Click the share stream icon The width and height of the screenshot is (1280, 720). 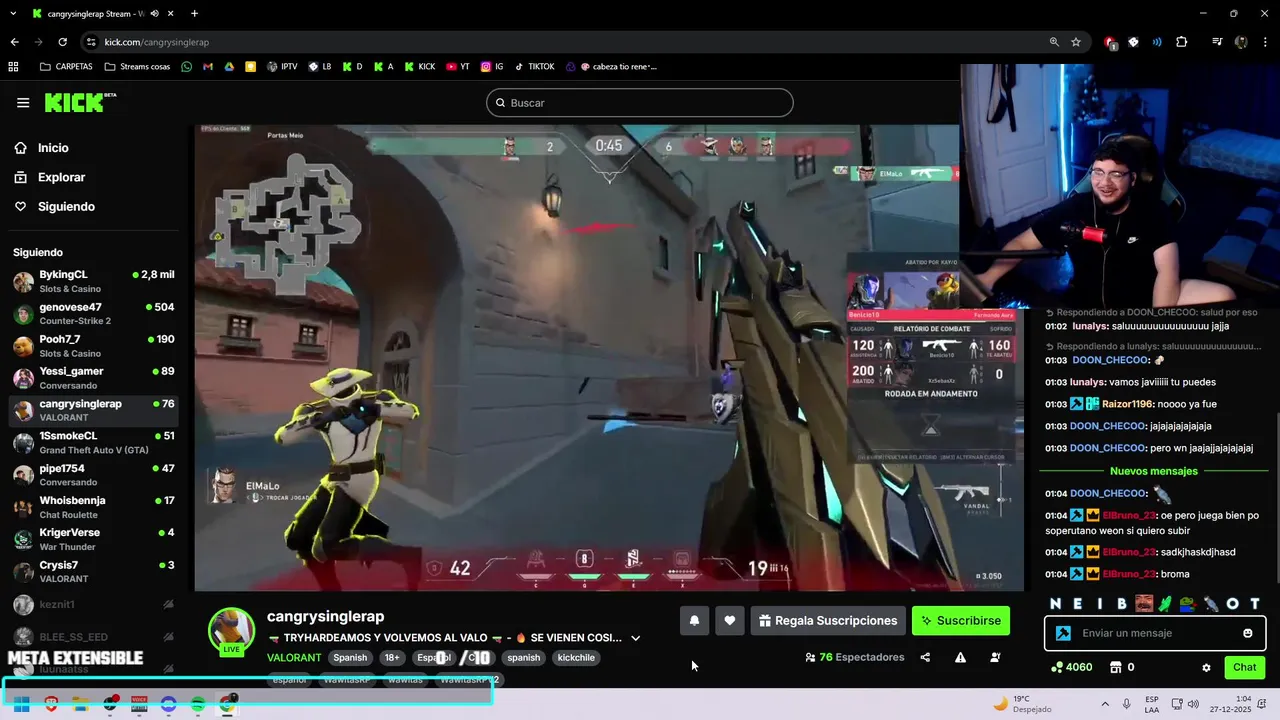click(925, 658)
